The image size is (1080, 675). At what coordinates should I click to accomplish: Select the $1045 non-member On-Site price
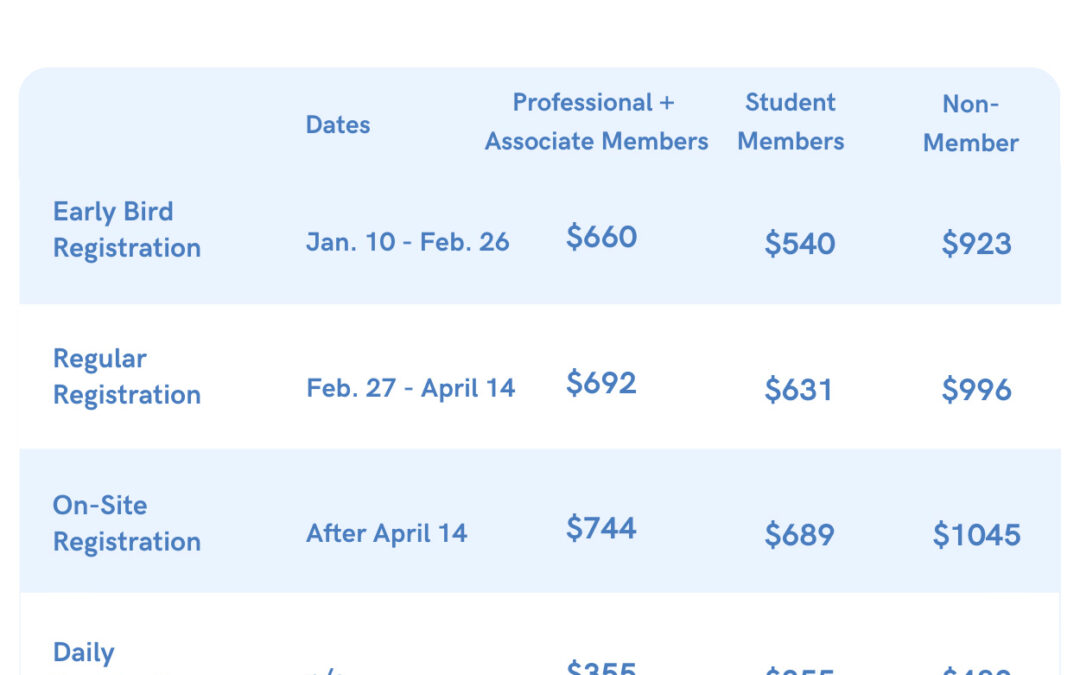tap(977, 535)
